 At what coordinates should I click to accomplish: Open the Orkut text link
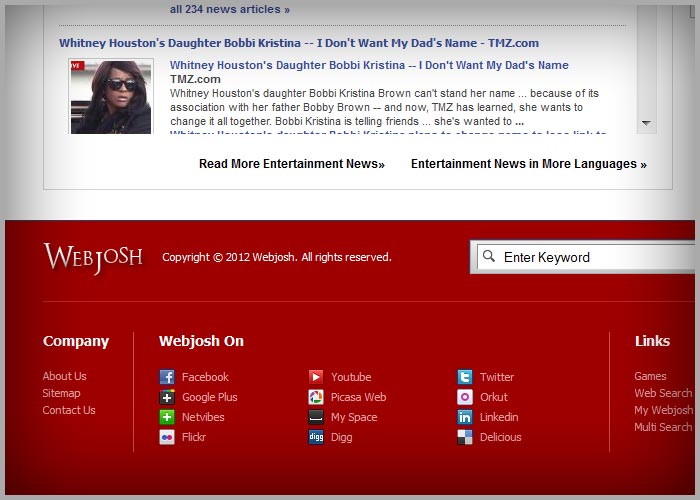click(494, 397)
